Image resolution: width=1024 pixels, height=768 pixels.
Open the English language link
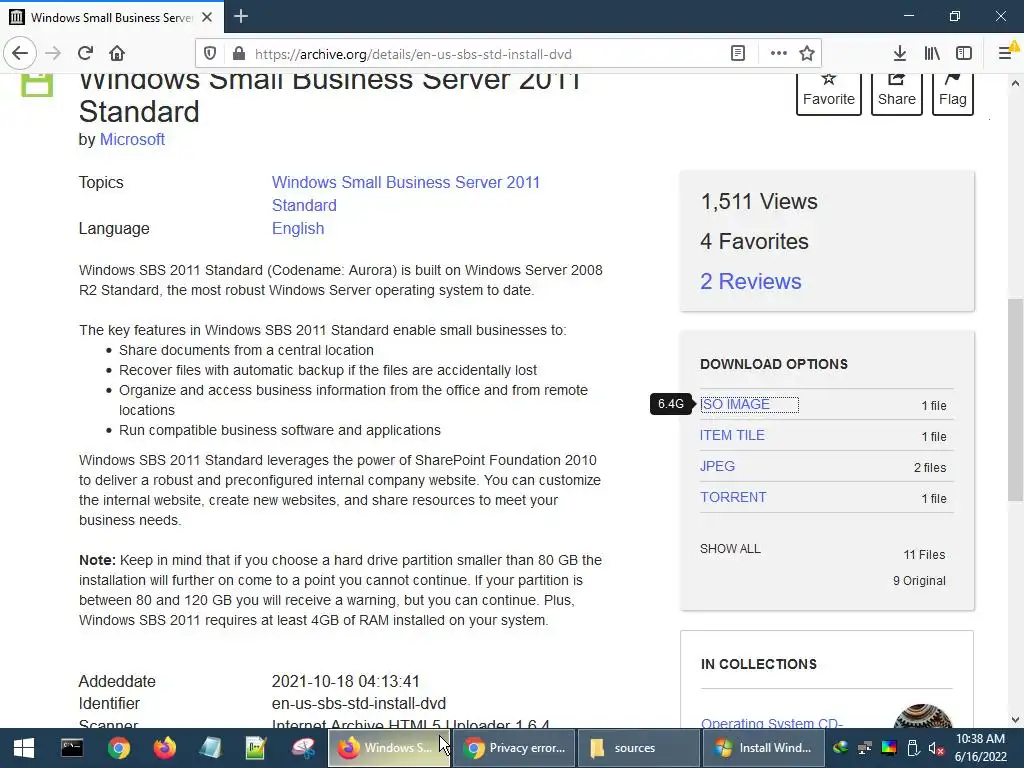(298, 229)
